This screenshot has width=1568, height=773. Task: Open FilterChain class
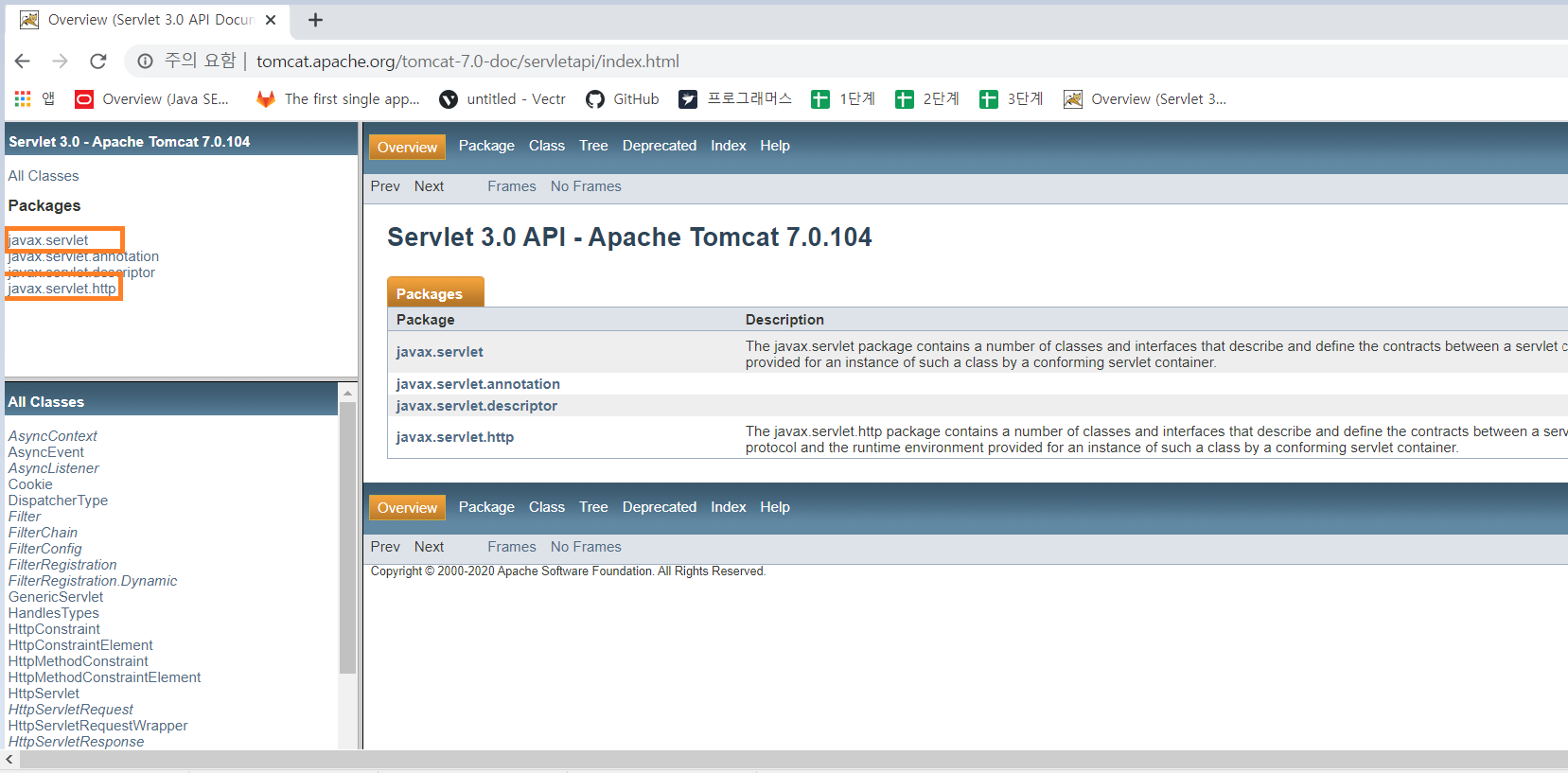coord(43,533)
